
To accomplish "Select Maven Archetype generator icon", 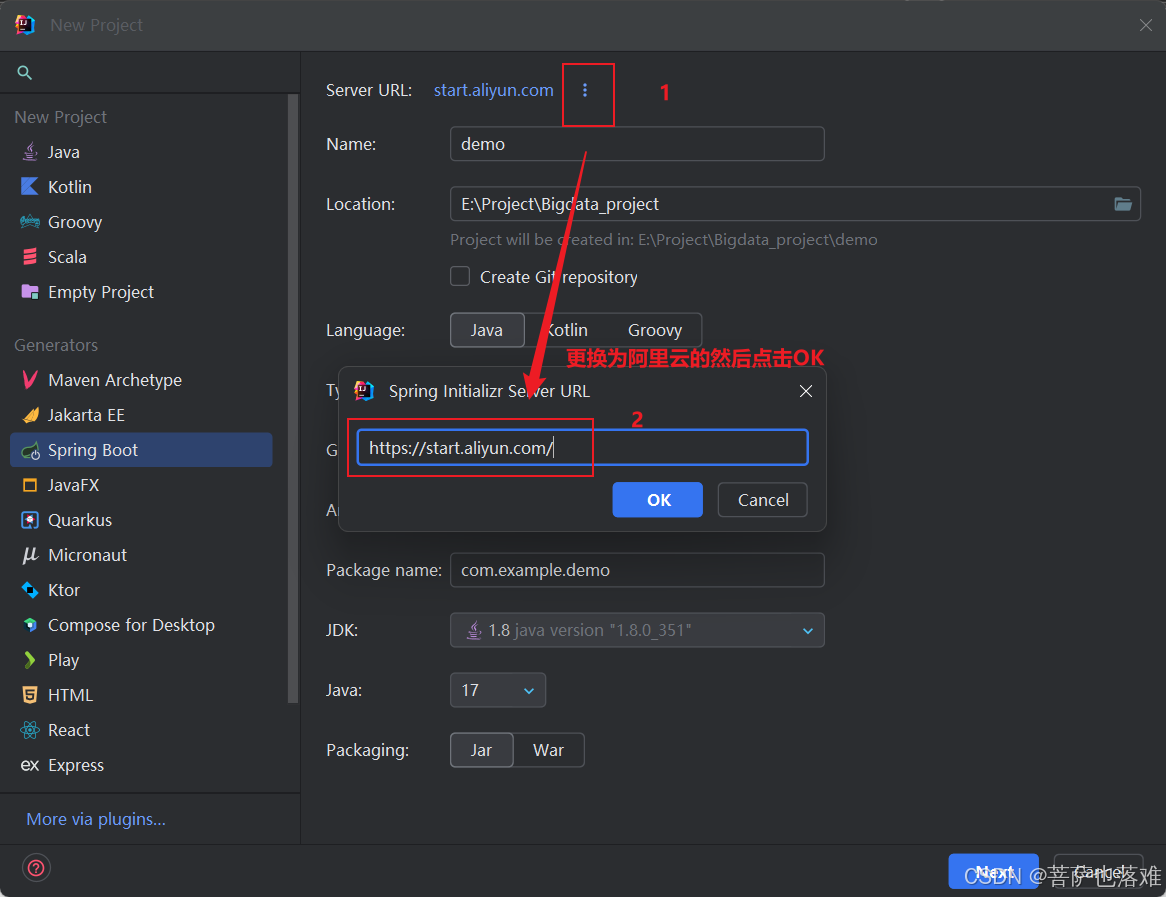I will [30, 379].
